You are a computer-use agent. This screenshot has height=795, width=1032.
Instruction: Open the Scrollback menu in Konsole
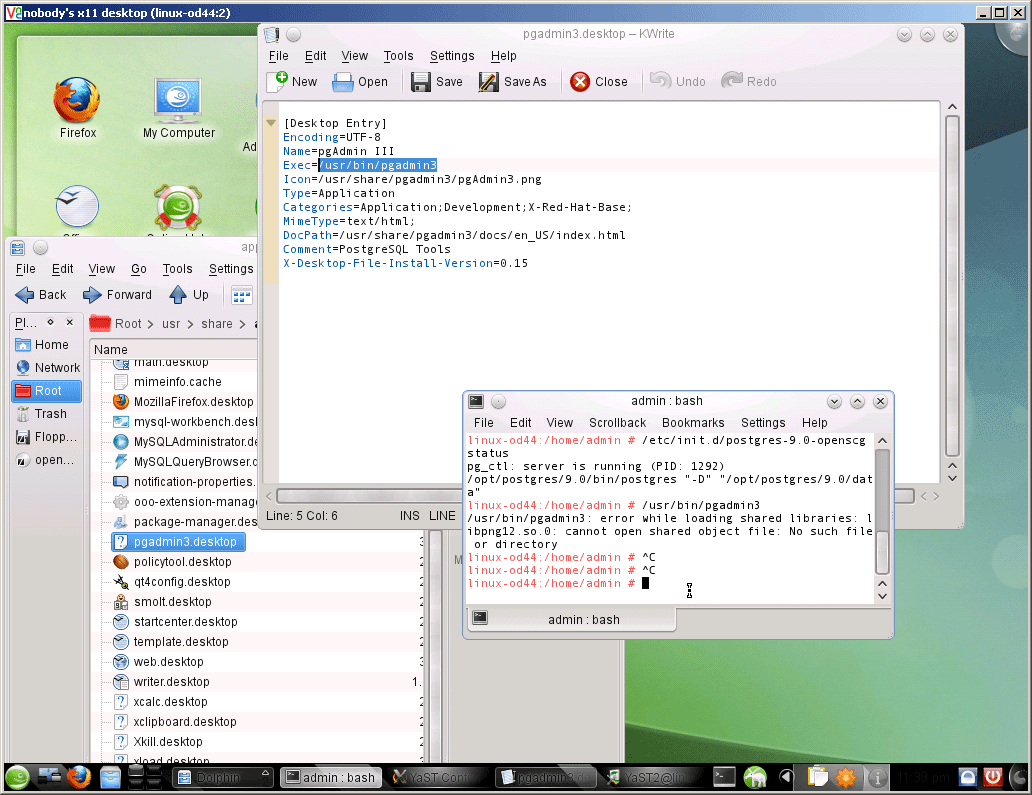617,423
